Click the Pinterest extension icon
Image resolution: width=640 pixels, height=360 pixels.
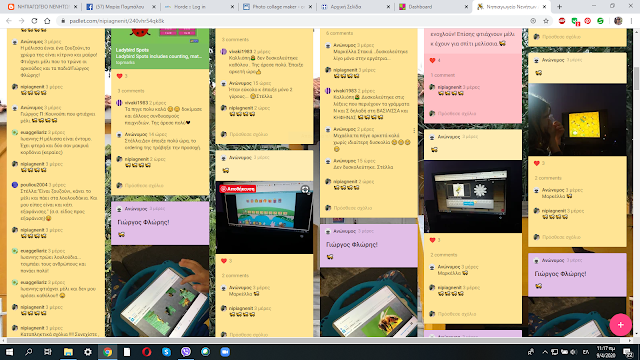coord(588,21)
